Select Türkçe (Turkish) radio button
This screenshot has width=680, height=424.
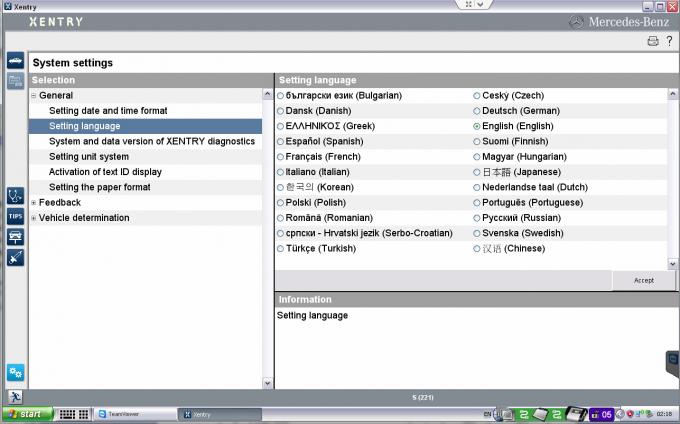[281, 249]
